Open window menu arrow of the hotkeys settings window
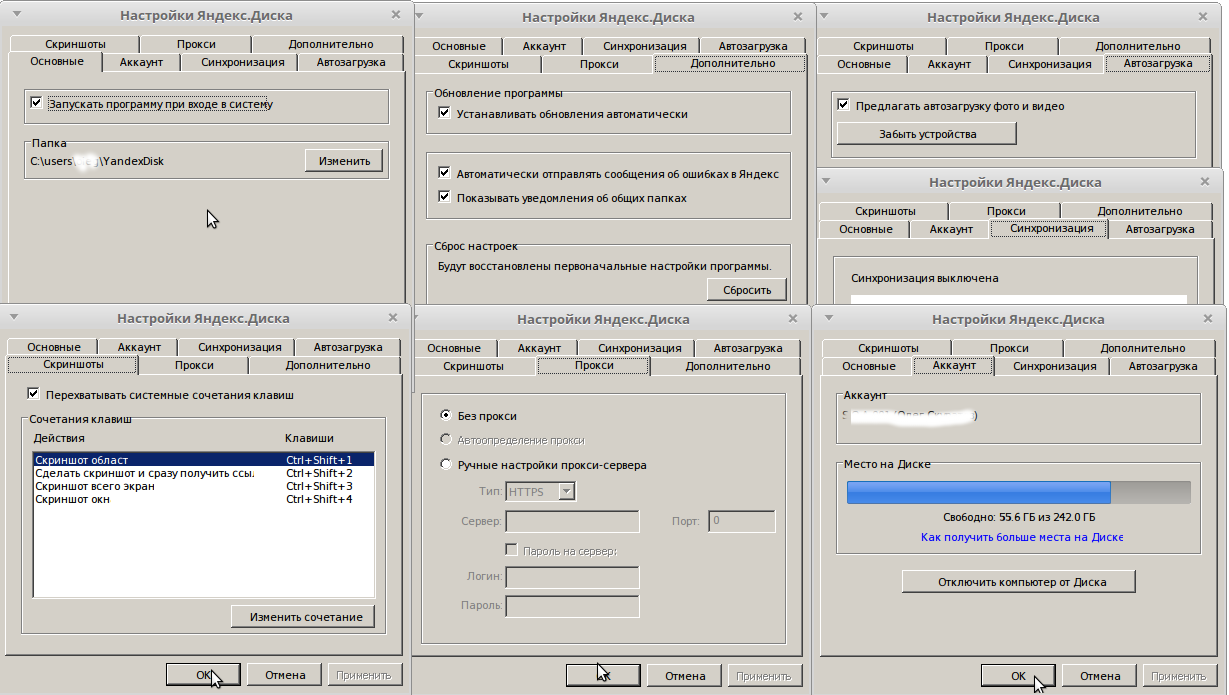This screenshot has height=695, width=1229. (x=13, y=318)
